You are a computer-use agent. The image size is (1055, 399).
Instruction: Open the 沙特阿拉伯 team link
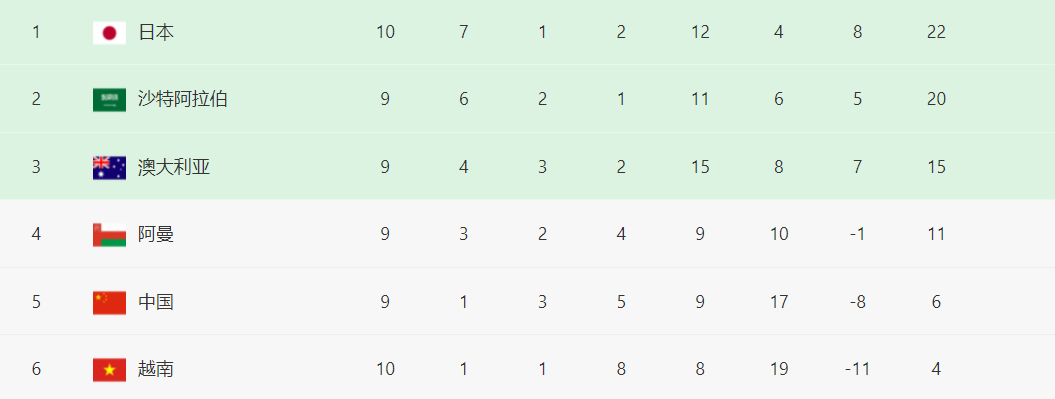pyautogui.click(x=183, y=100)
